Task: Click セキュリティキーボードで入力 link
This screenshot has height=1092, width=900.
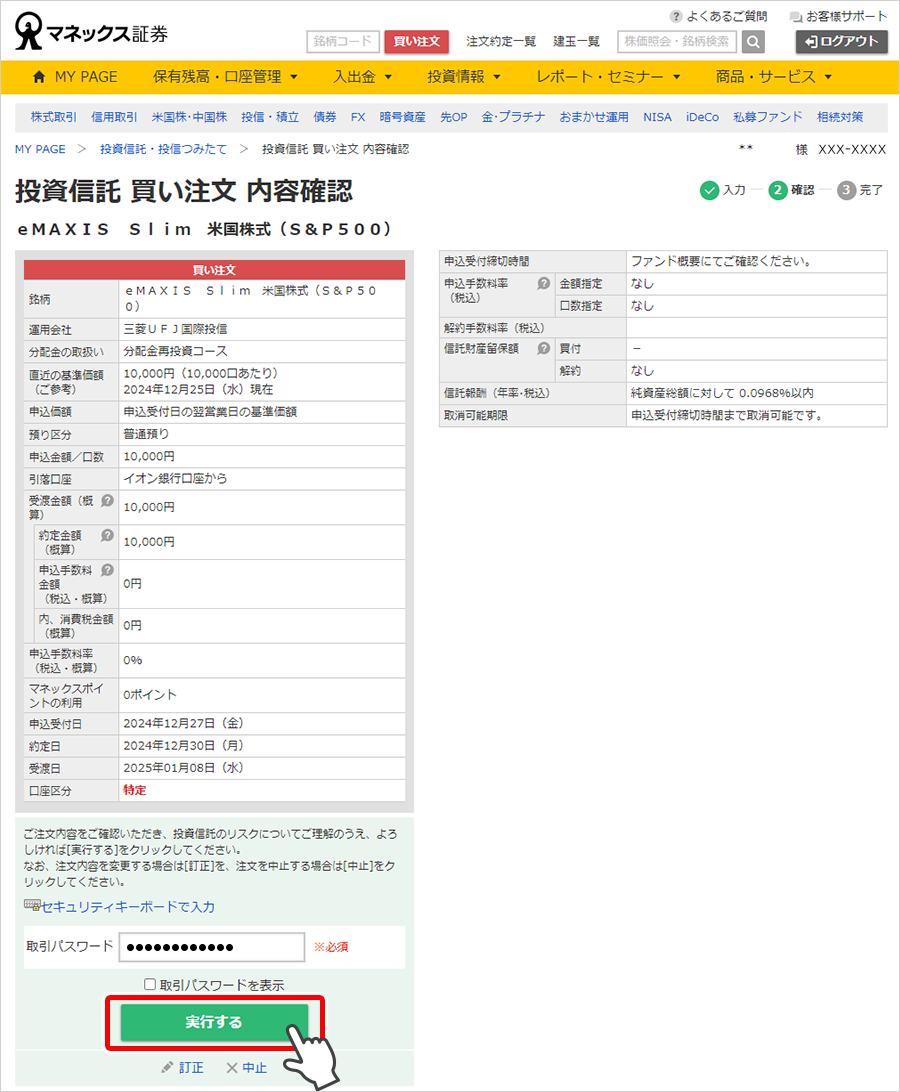Action: (x=128, y=907)
